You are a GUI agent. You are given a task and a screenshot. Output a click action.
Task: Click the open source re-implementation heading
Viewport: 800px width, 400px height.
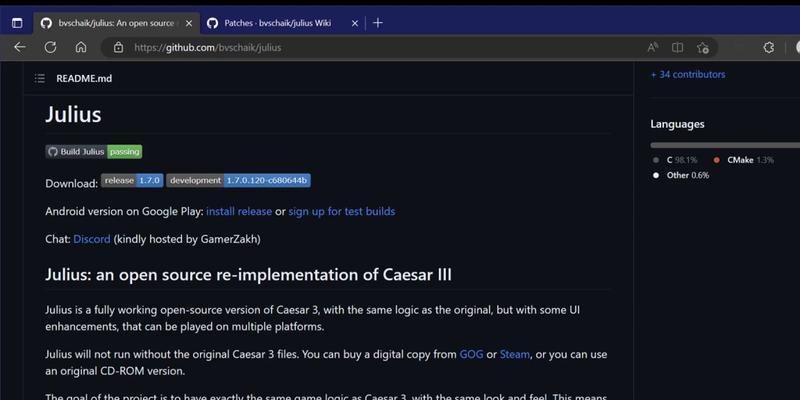[x=248, y=275]
